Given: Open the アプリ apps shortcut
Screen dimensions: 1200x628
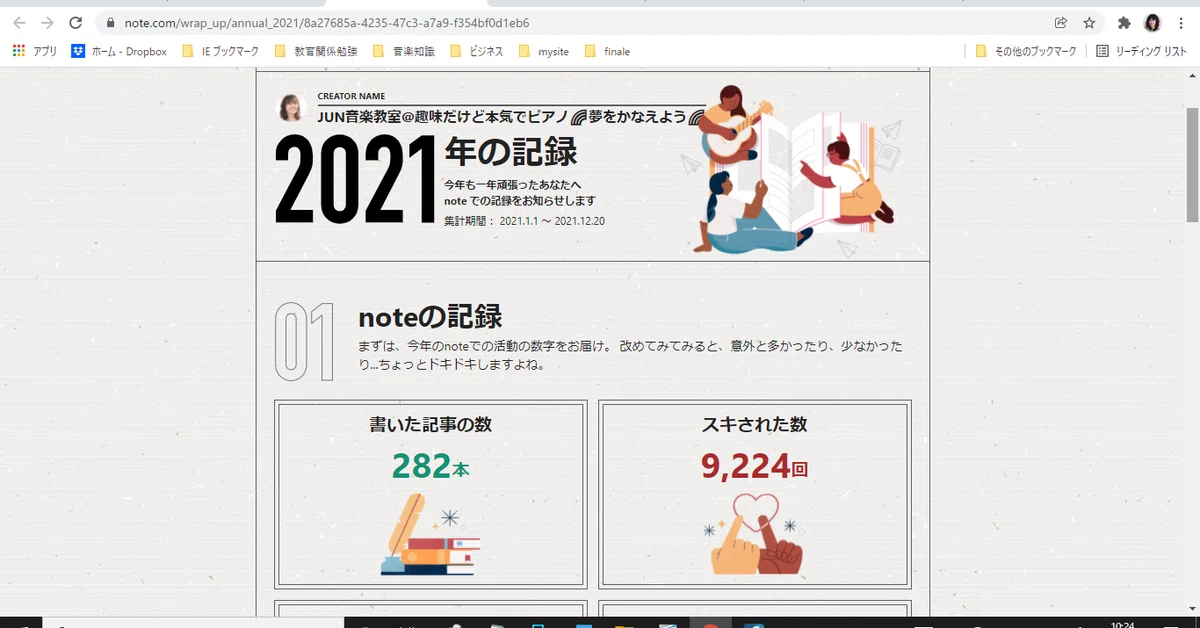Looking at the screenshot, I should [35, 51].
